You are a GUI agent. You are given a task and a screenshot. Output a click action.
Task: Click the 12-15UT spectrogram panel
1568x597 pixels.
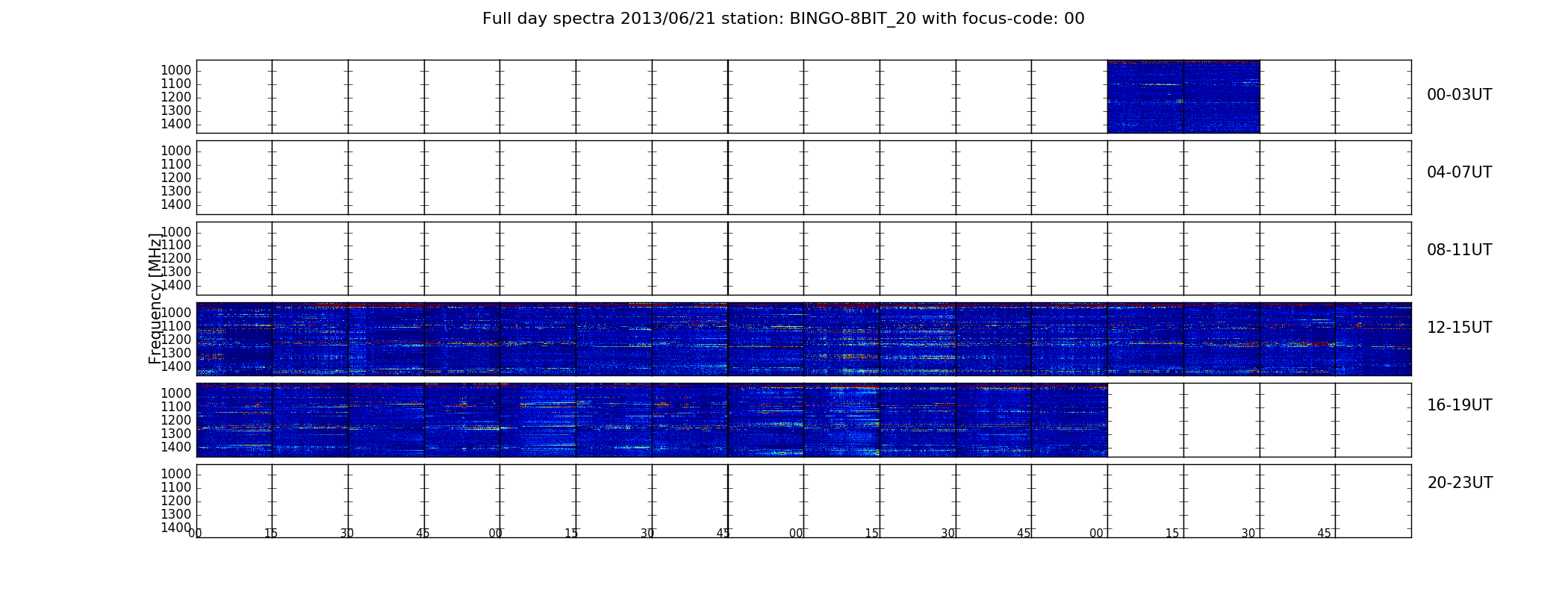[803, 339]
